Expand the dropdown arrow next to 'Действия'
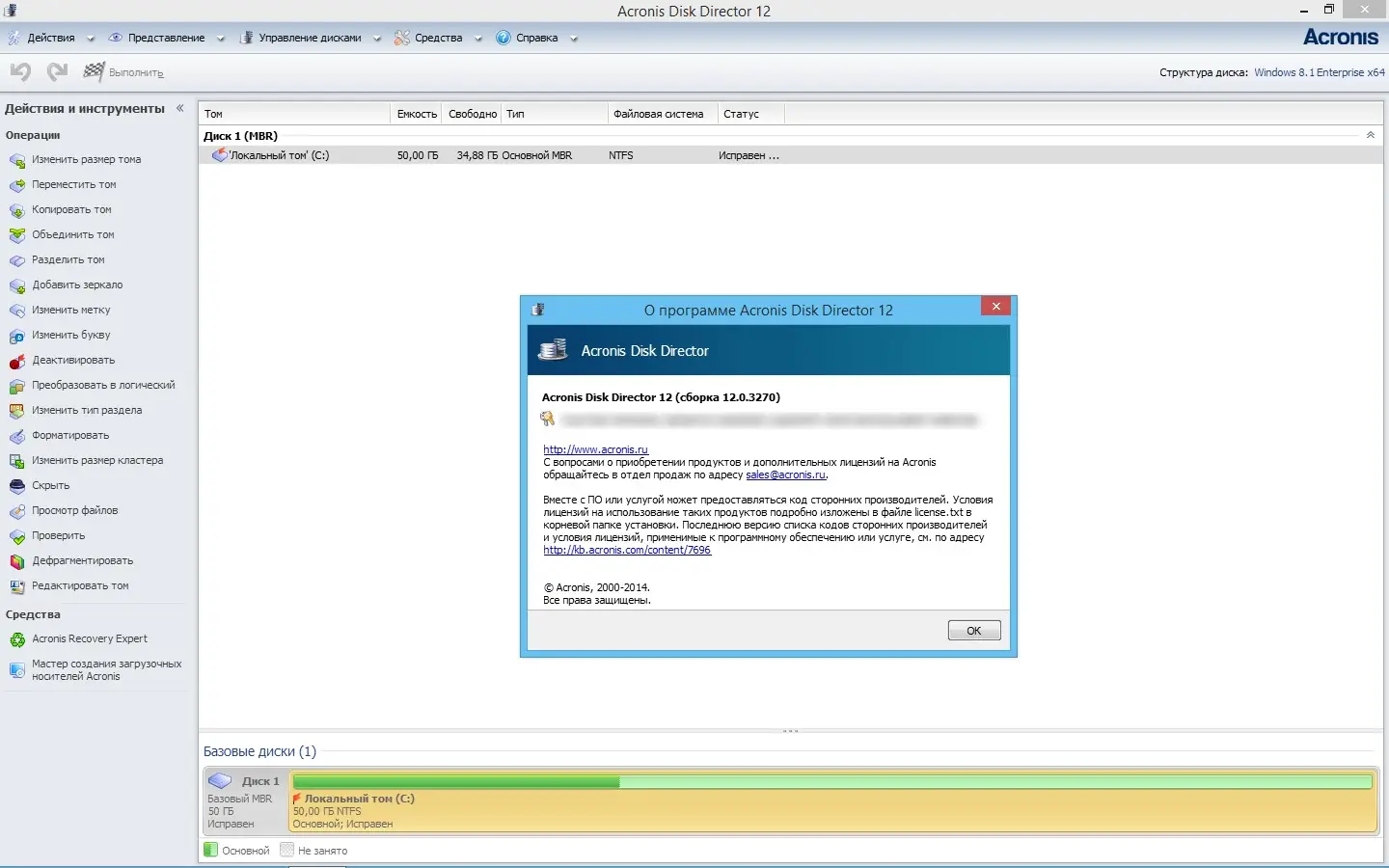 [91, 40]
